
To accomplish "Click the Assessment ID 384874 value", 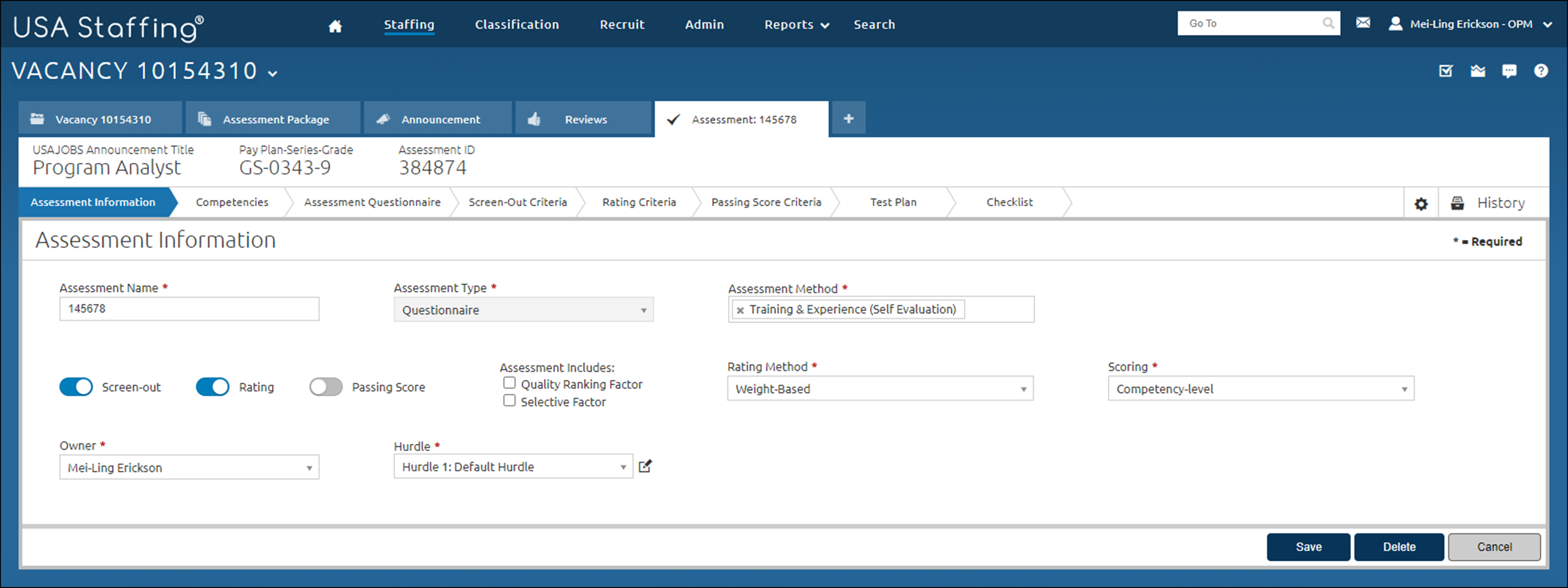I will pyautogui.click(x=432, y=167).
